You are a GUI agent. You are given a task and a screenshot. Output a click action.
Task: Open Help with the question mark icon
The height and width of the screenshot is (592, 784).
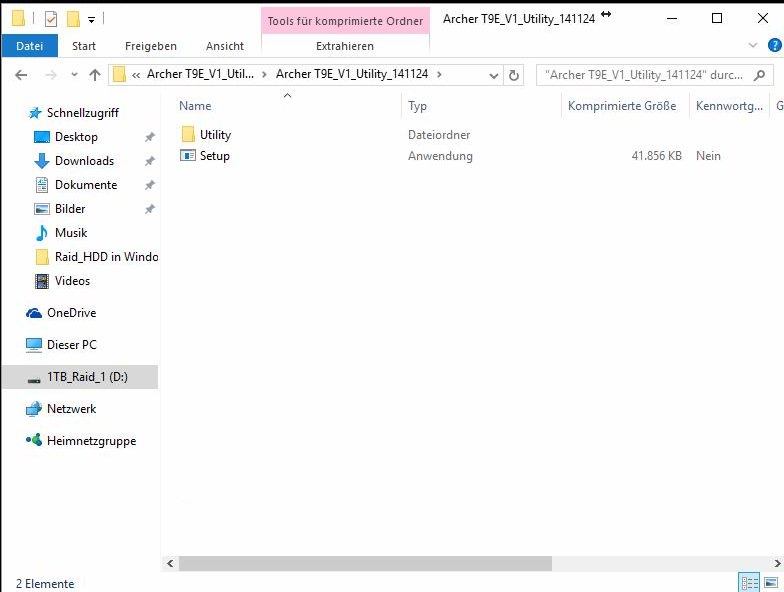click(774, 46)
